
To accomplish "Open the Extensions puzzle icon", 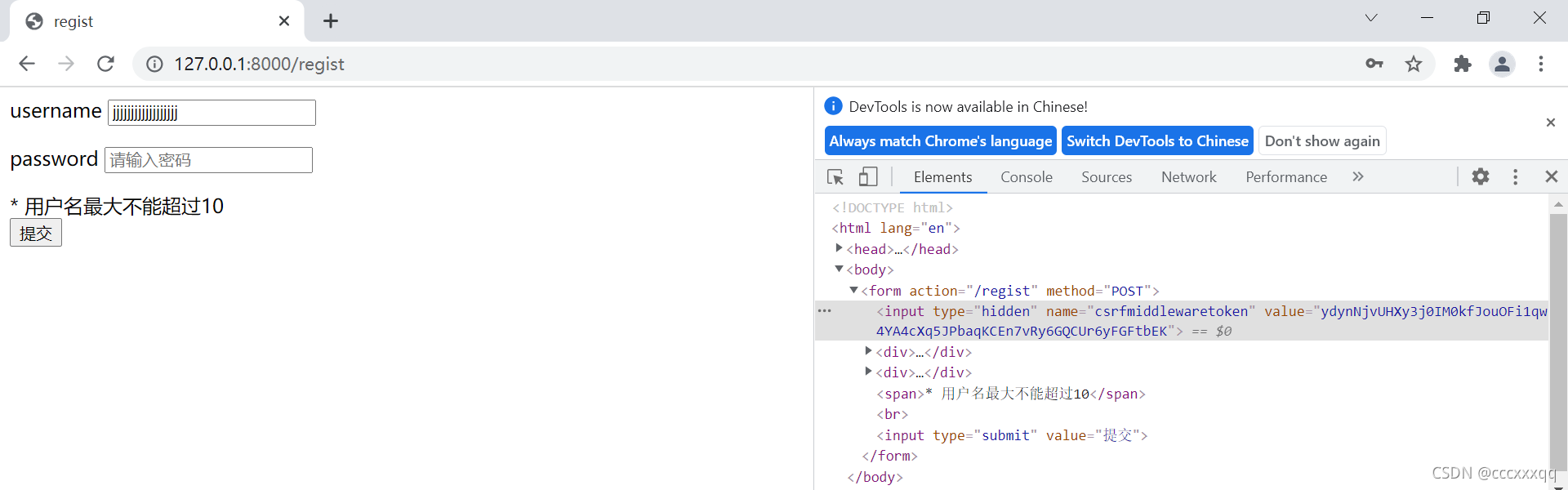I will pos(1463,64).
